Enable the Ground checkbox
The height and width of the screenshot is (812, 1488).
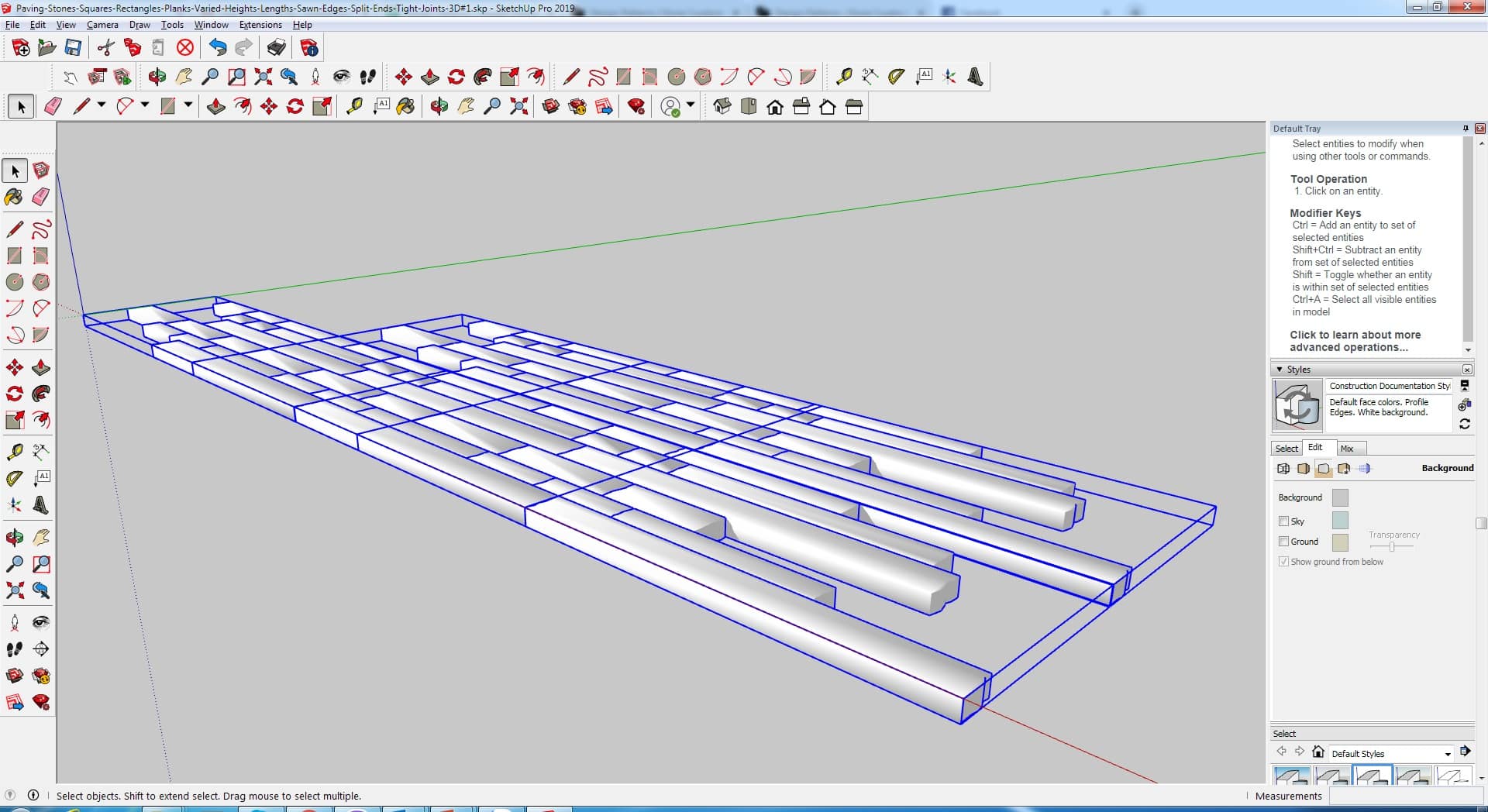(x=1283, y=542)
